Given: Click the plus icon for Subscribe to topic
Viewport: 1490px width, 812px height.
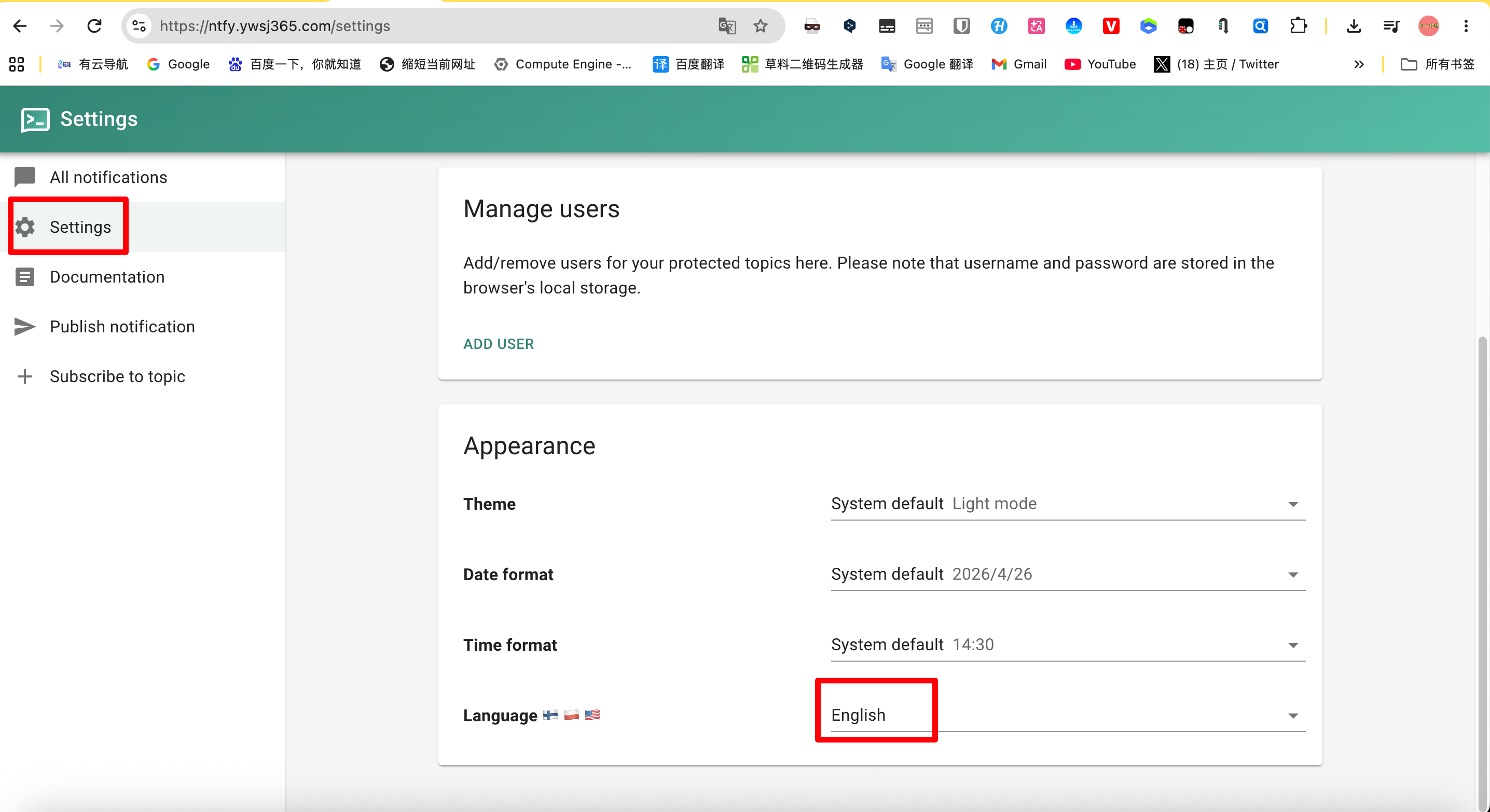Looking at the screenshot, I should click(25, 376).
